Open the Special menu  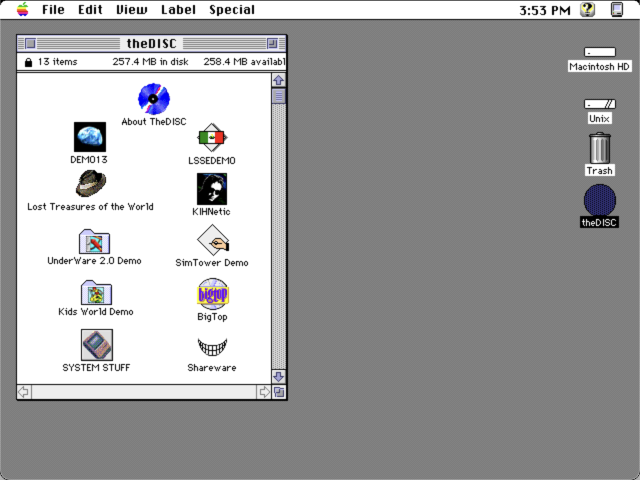(x=232, y=9)
